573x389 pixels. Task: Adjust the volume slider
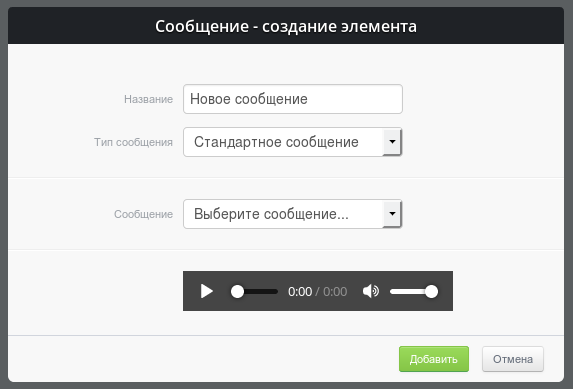(414, 291)
